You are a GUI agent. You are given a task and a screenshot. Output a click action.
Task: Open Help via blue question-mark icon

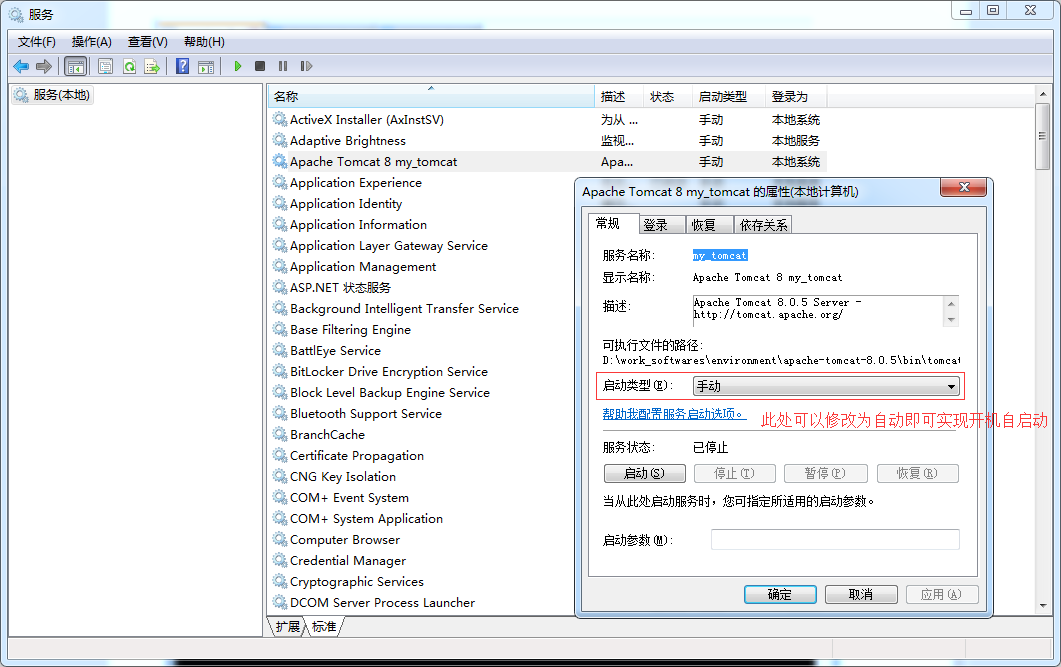(183, 66)
